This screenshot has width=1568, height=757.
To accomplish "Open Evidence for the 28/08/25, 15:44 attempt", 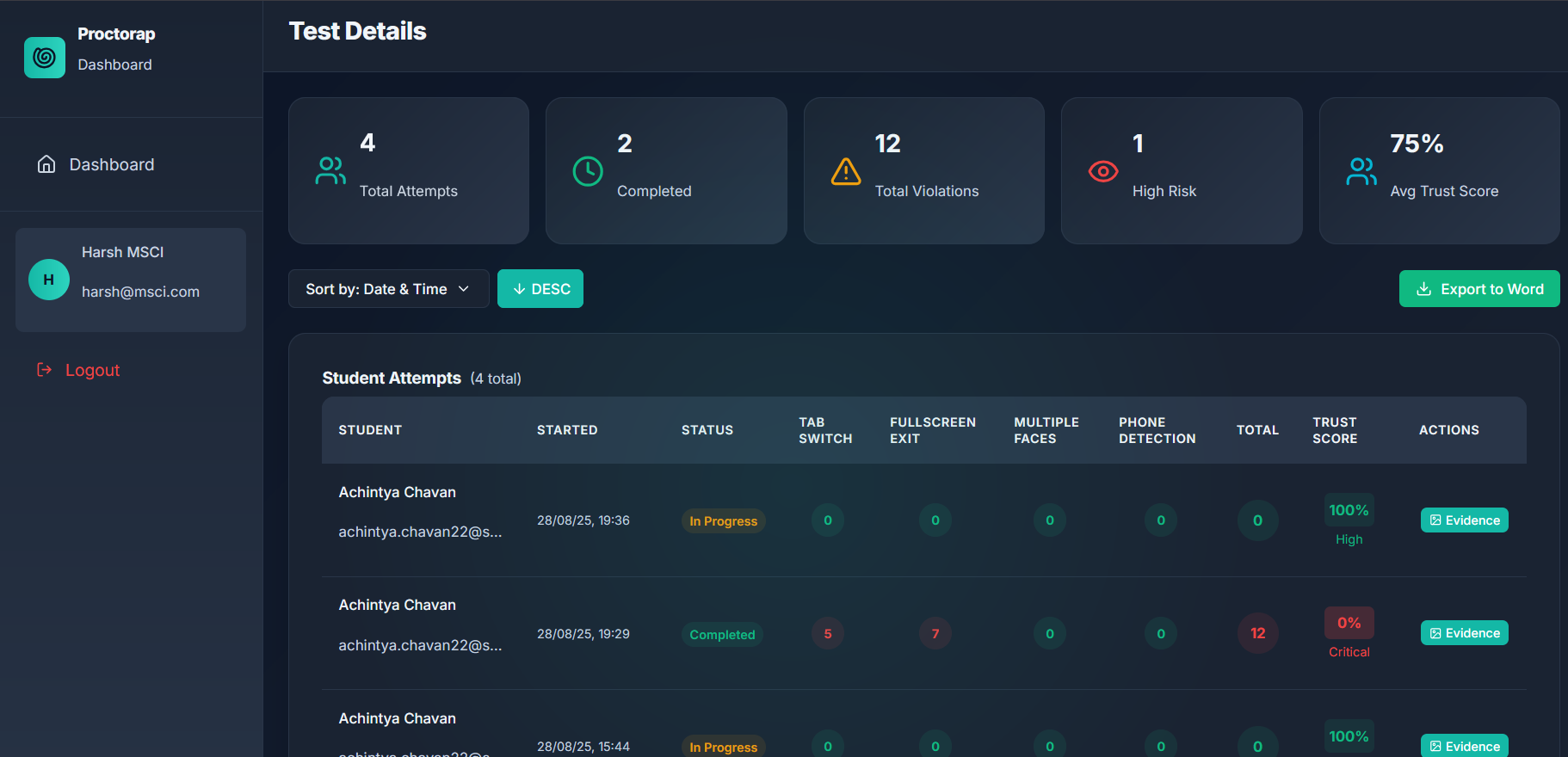I will click(1464, 746).
